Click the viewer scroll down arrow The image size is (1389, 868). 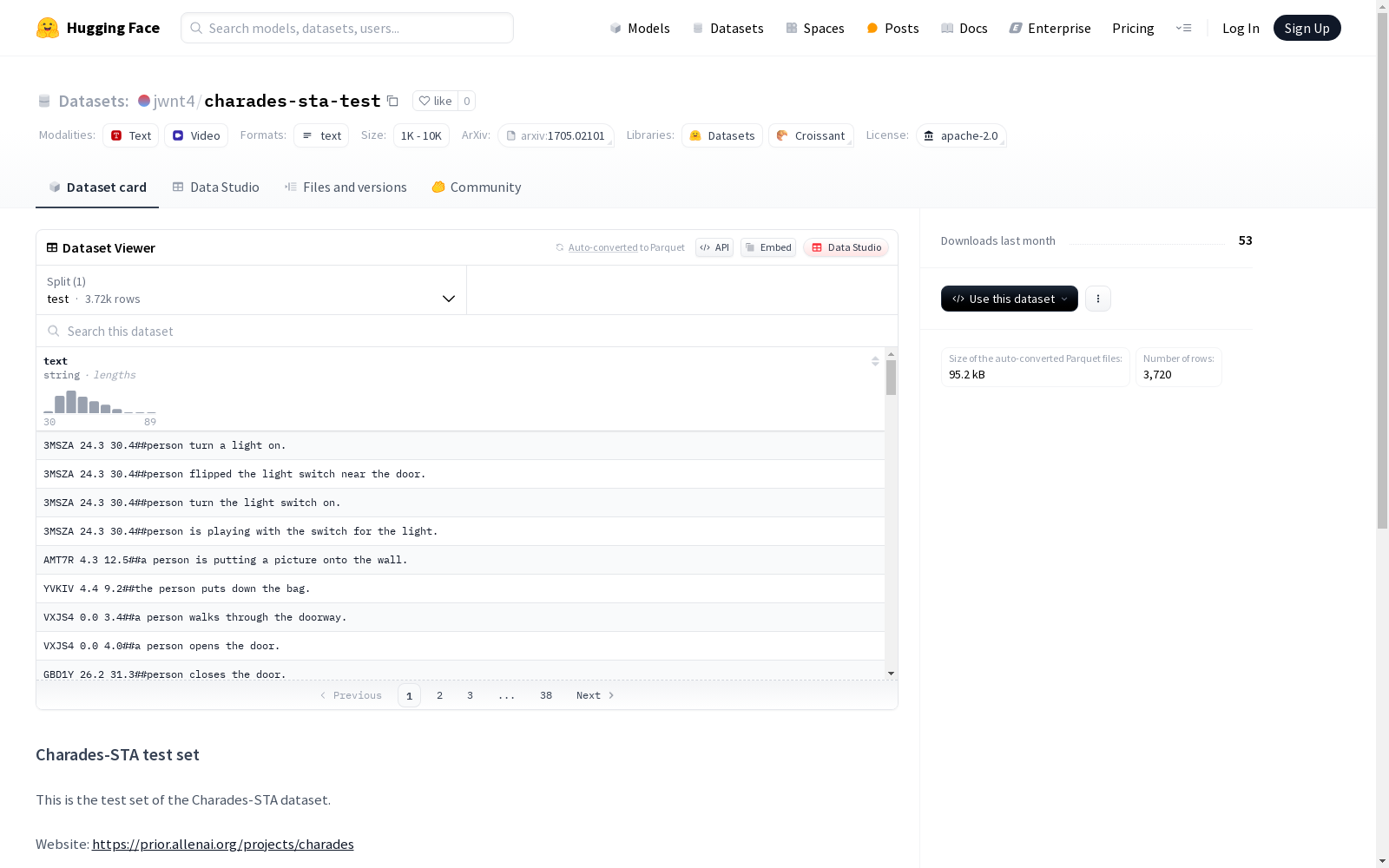coord(891,674)
